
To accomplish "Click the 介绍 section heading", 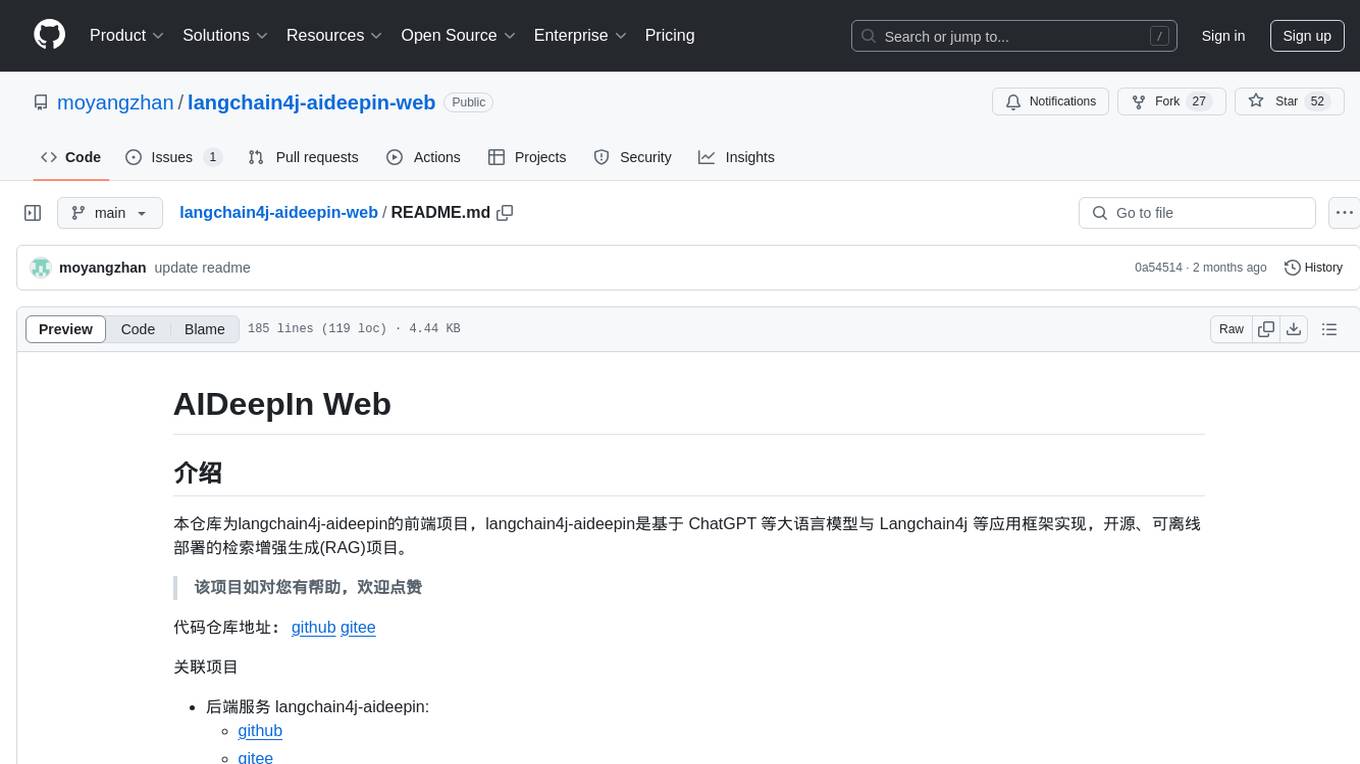I will pyautogui.click(x=198, y=472).
